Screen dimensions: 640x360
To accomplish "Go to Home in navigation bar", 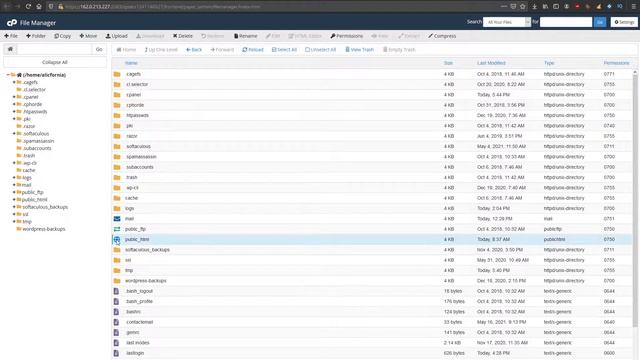I will [127, 49].
